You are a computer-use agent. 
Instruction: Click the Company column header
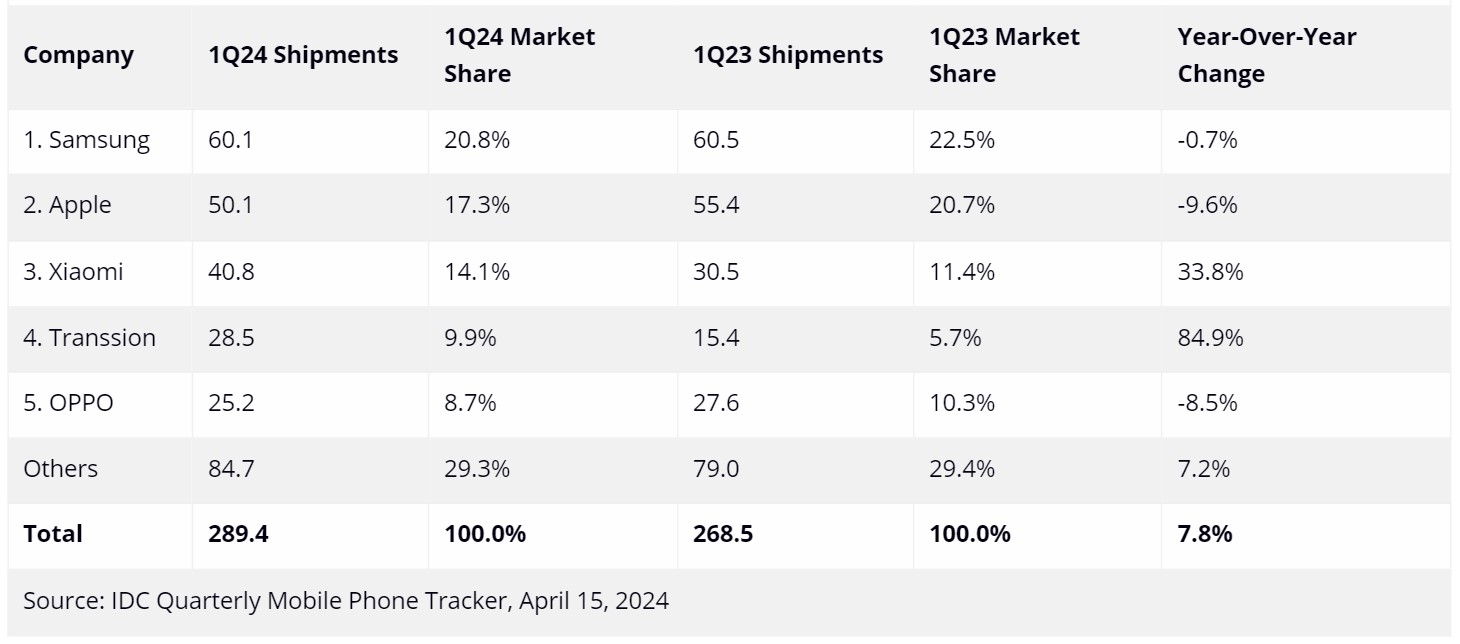point(78,55)
